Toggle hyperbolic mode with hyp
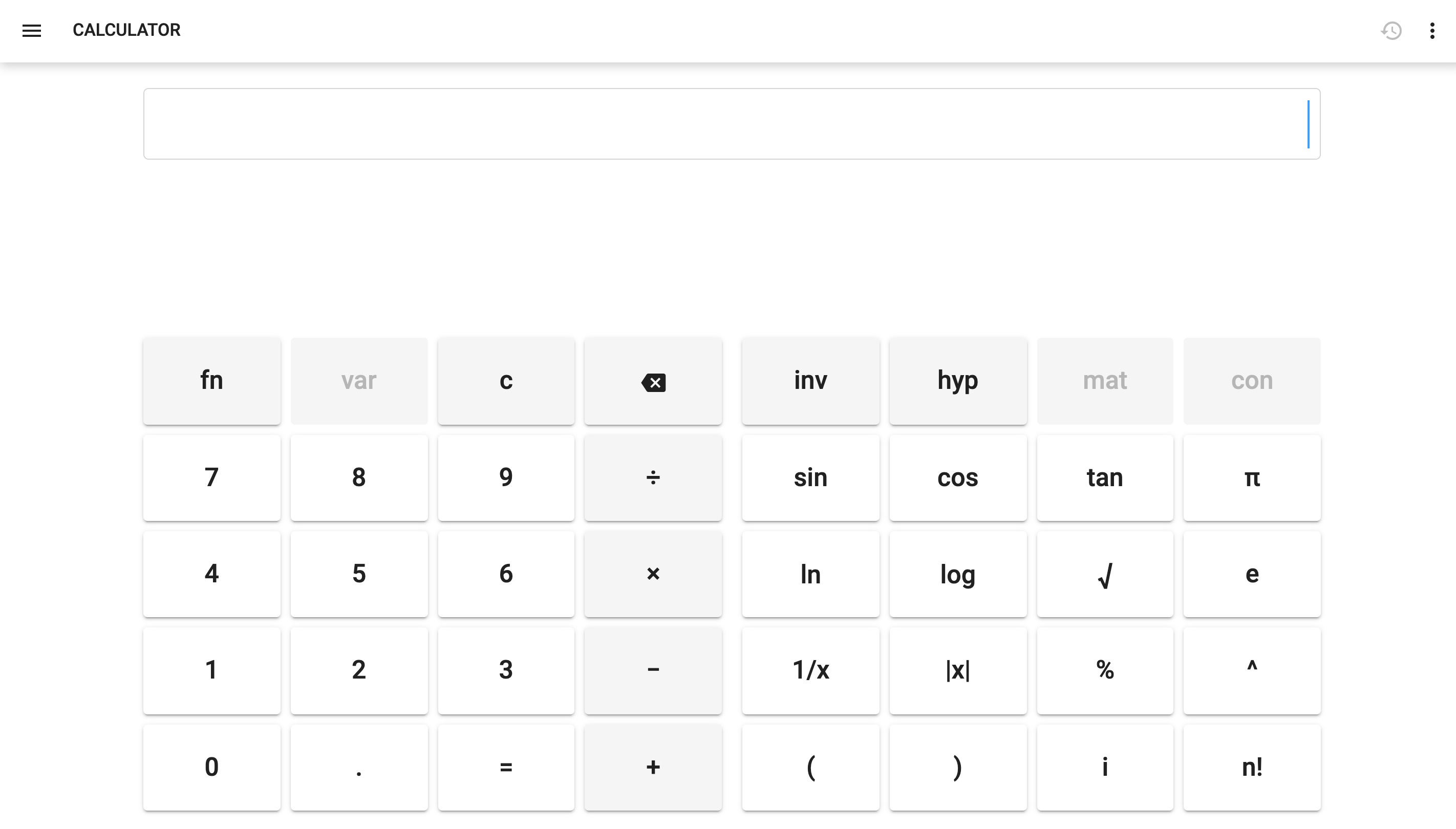The width and height of the screenshot is (1456, 829). coord(957,381)
